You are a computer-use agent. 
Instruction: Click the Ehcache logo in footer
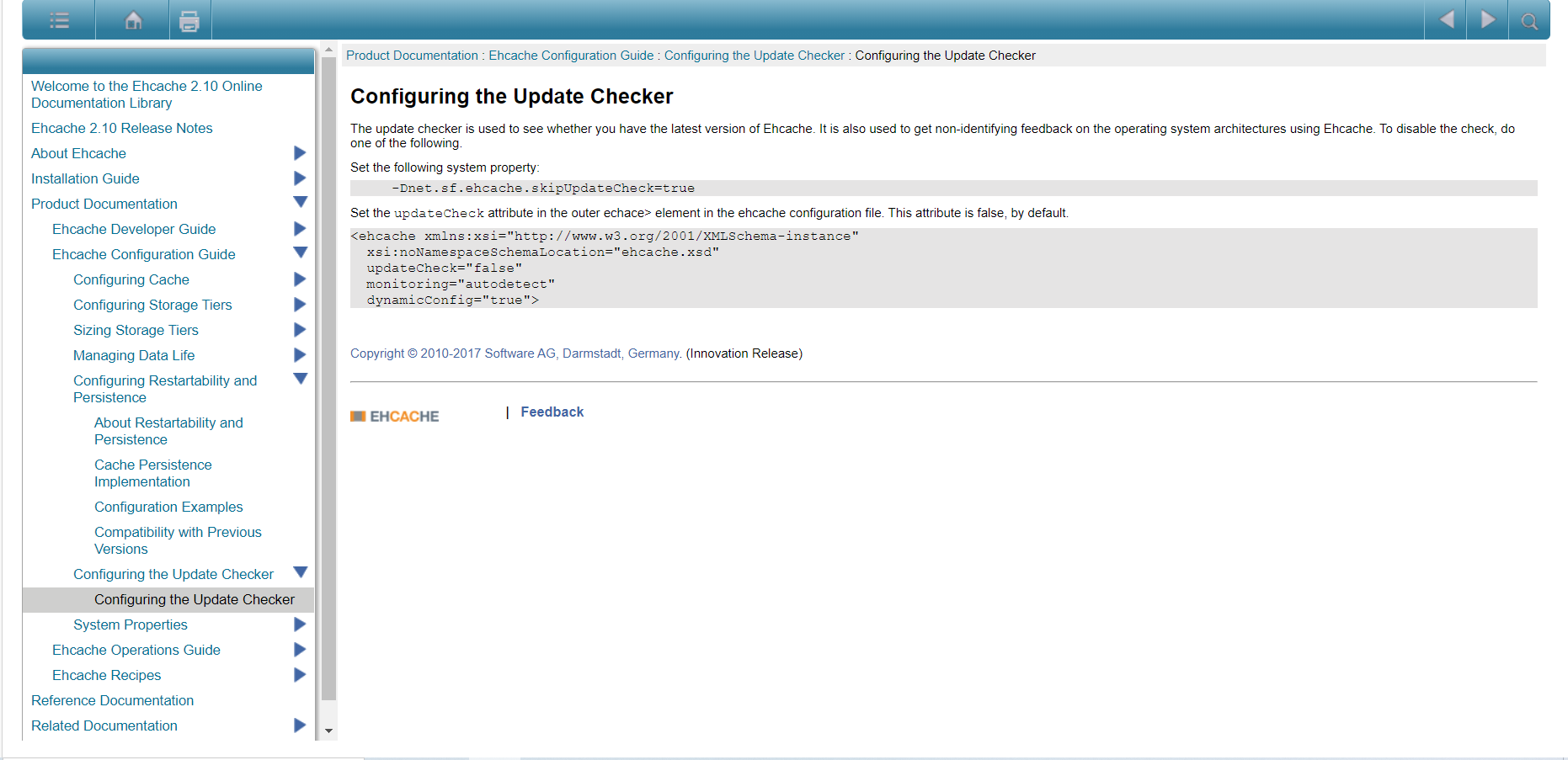pyautogui.click(x=394, y=416)
